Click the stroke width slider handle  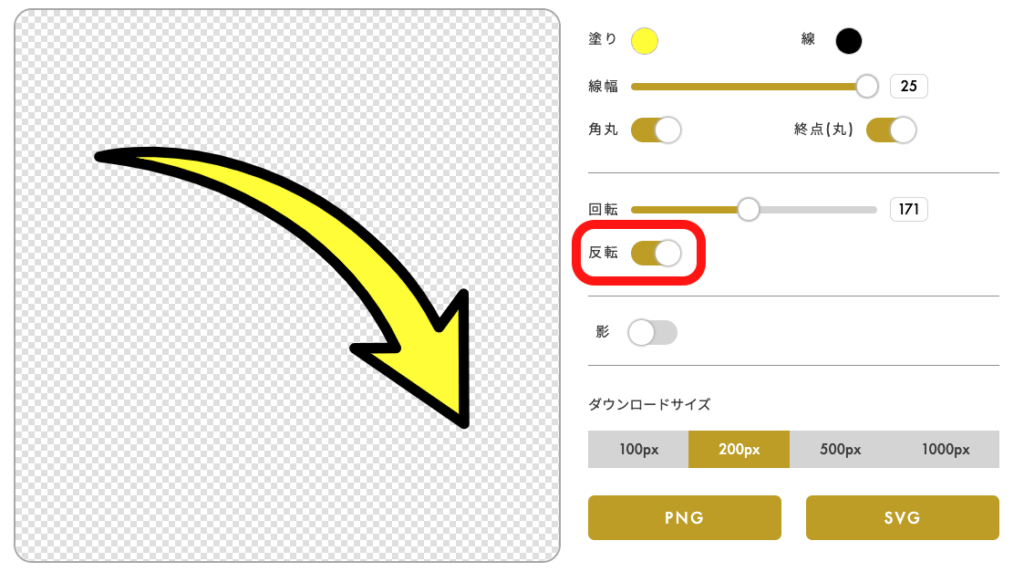pyautogui.click(x=867, y=87)
